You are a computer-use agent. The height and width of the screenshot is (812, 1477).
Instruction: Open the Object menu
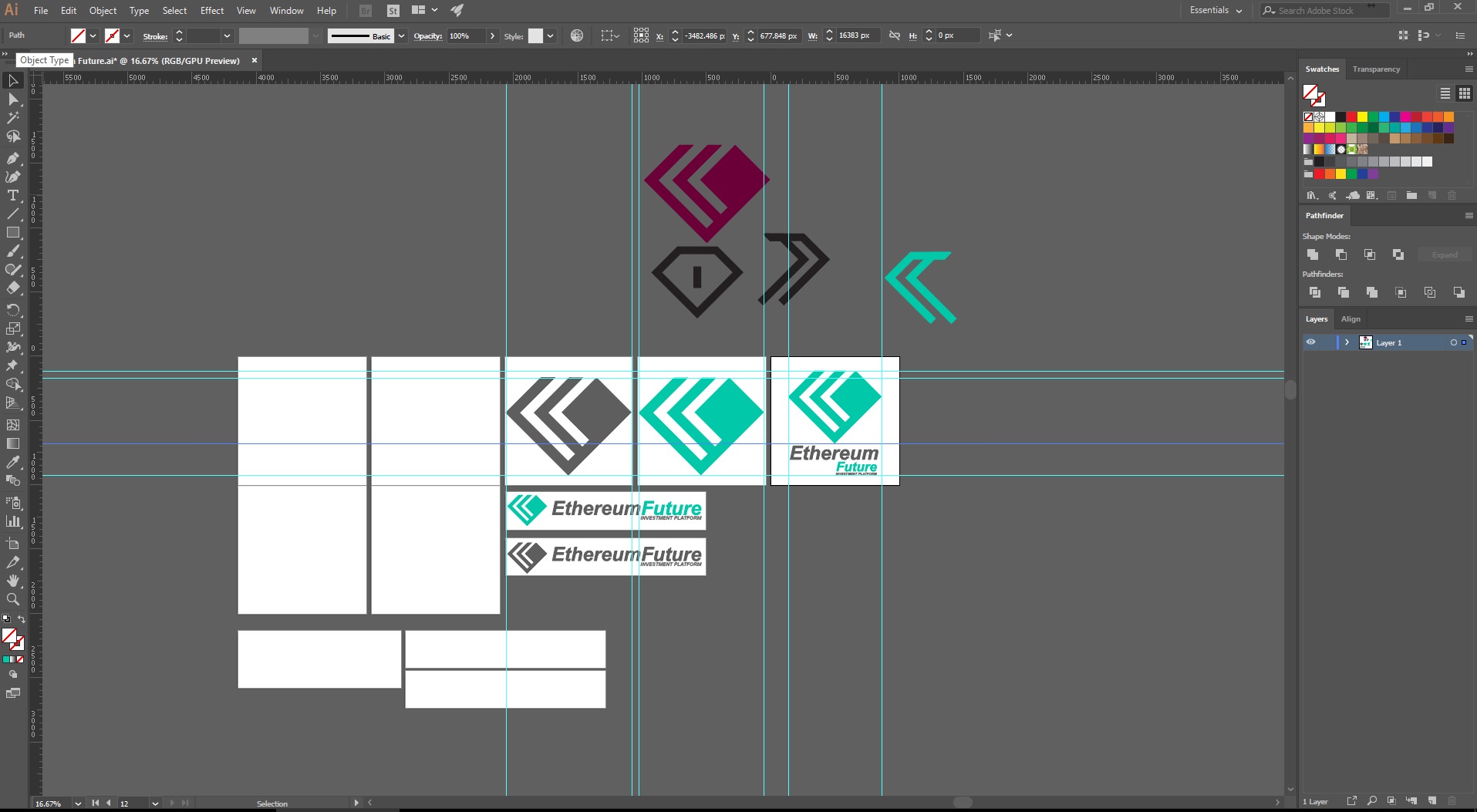[x=103, y=11]
